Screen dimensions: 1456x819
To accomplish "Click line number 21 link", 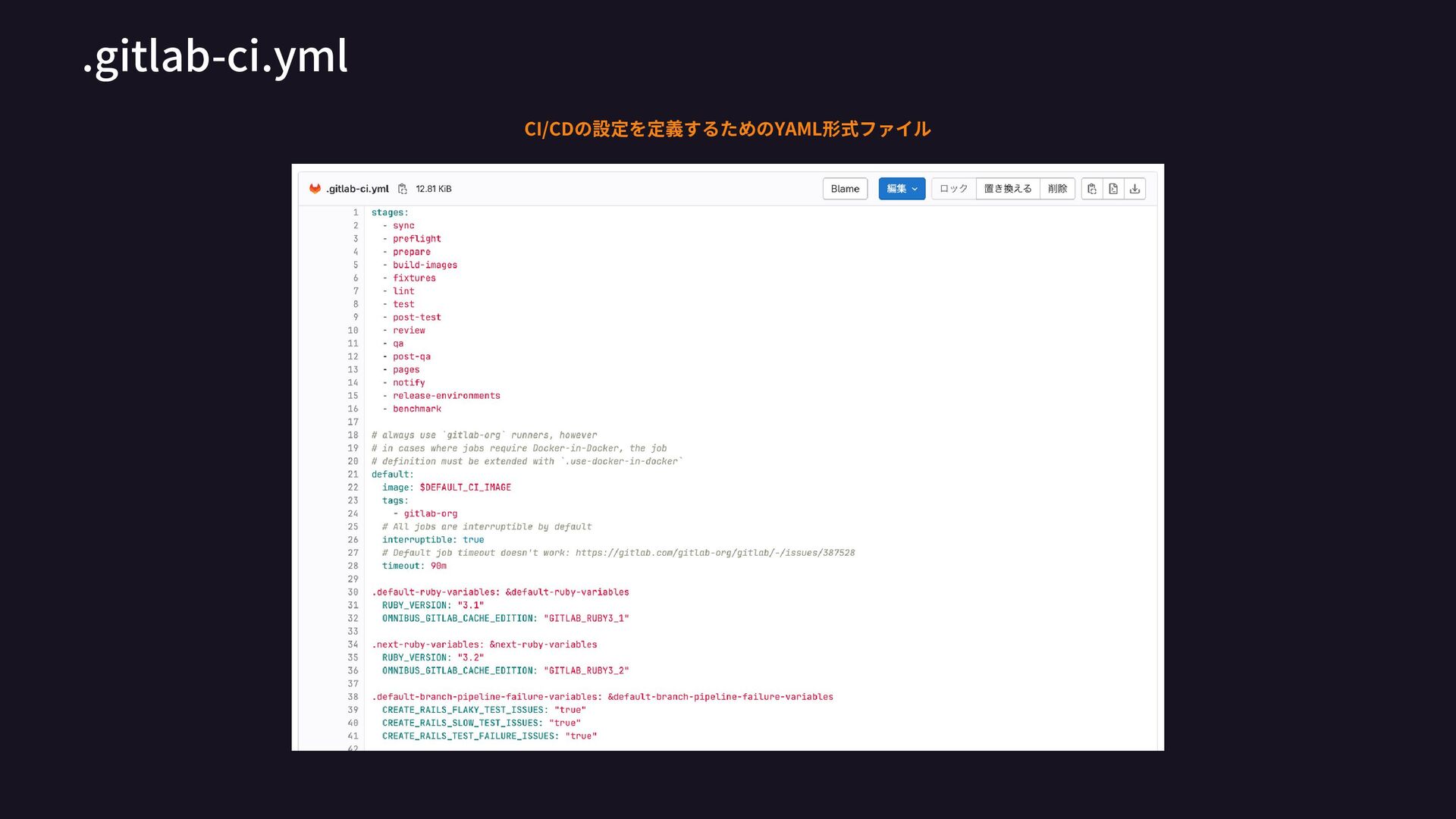I will click(x=353, y=474).
